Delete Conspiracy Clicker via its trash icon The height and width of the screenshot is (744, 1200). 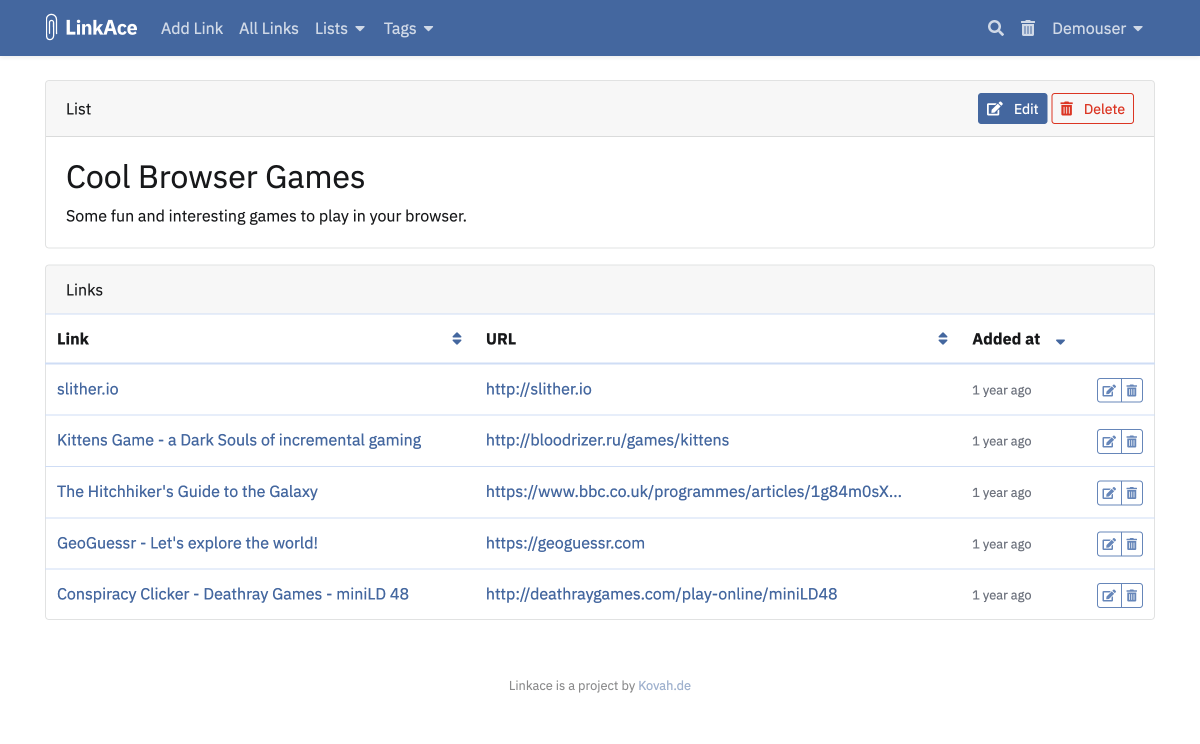(x=1131, y=594)
